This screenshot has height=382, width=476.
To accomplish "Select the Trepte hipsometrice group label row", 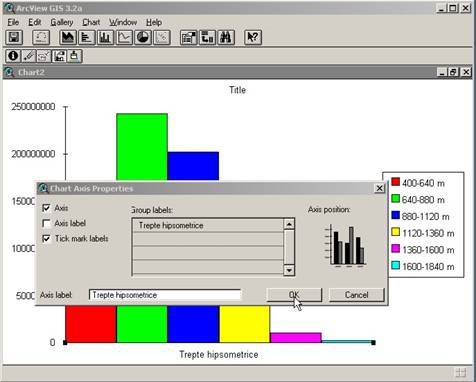I will 208,225.
